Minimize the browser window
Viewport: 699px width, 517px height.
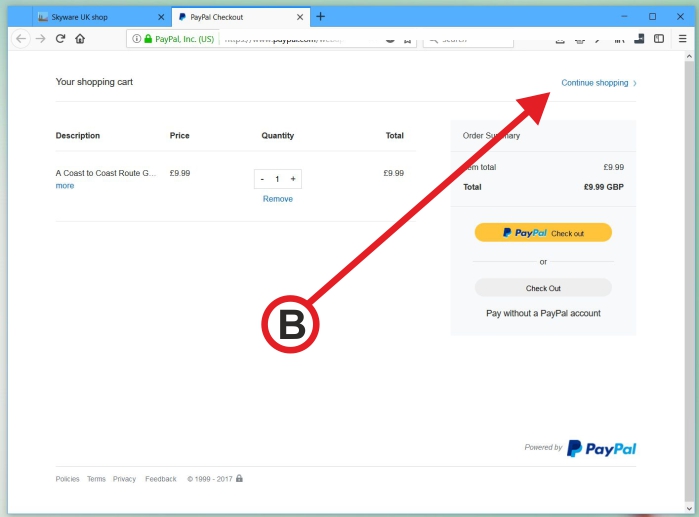pos(624,16)
